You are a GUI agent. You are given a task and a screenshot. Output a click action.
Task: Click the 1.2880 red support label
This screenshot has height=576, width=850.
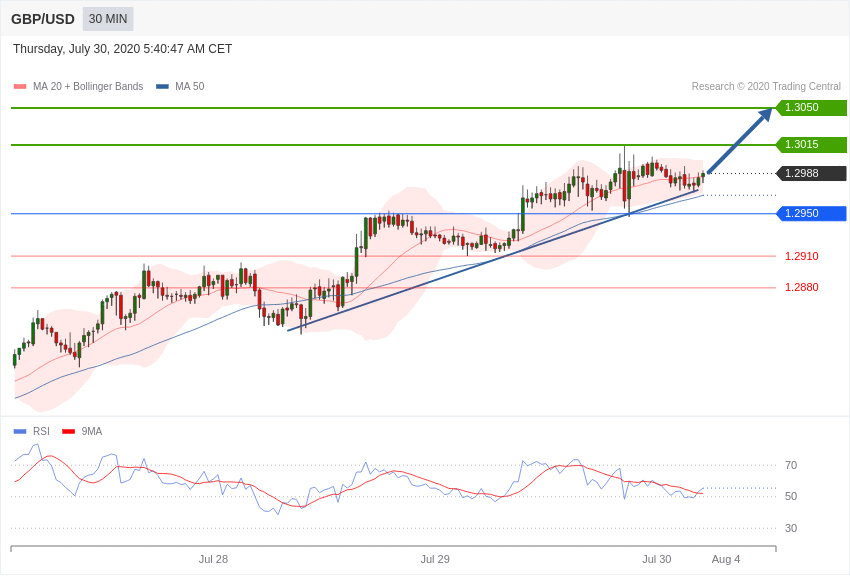click(x=802, y=288)
